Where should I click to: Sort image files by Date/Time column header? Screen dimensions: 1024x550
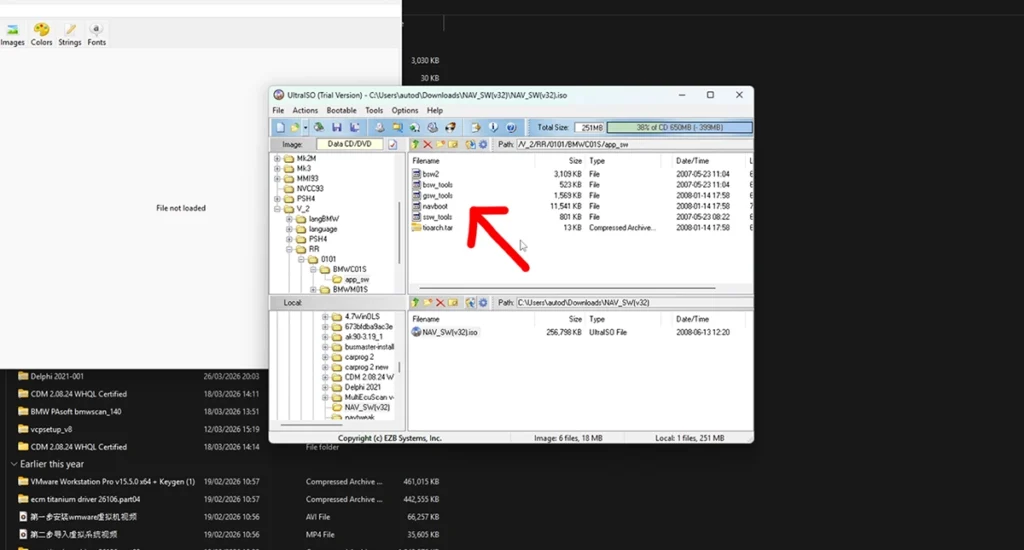click(692, 161)
